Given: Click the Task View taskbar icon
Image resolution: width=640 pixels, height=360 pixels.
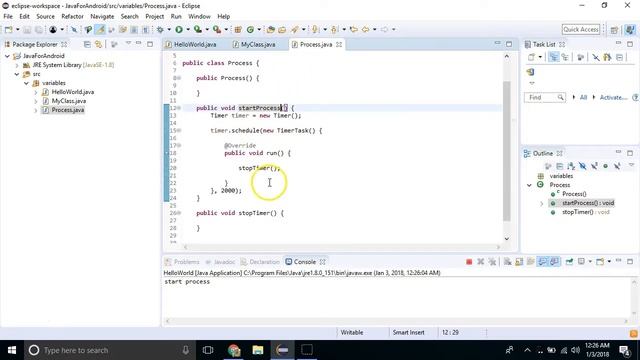Looking at the screenshot, I should 208,350.
